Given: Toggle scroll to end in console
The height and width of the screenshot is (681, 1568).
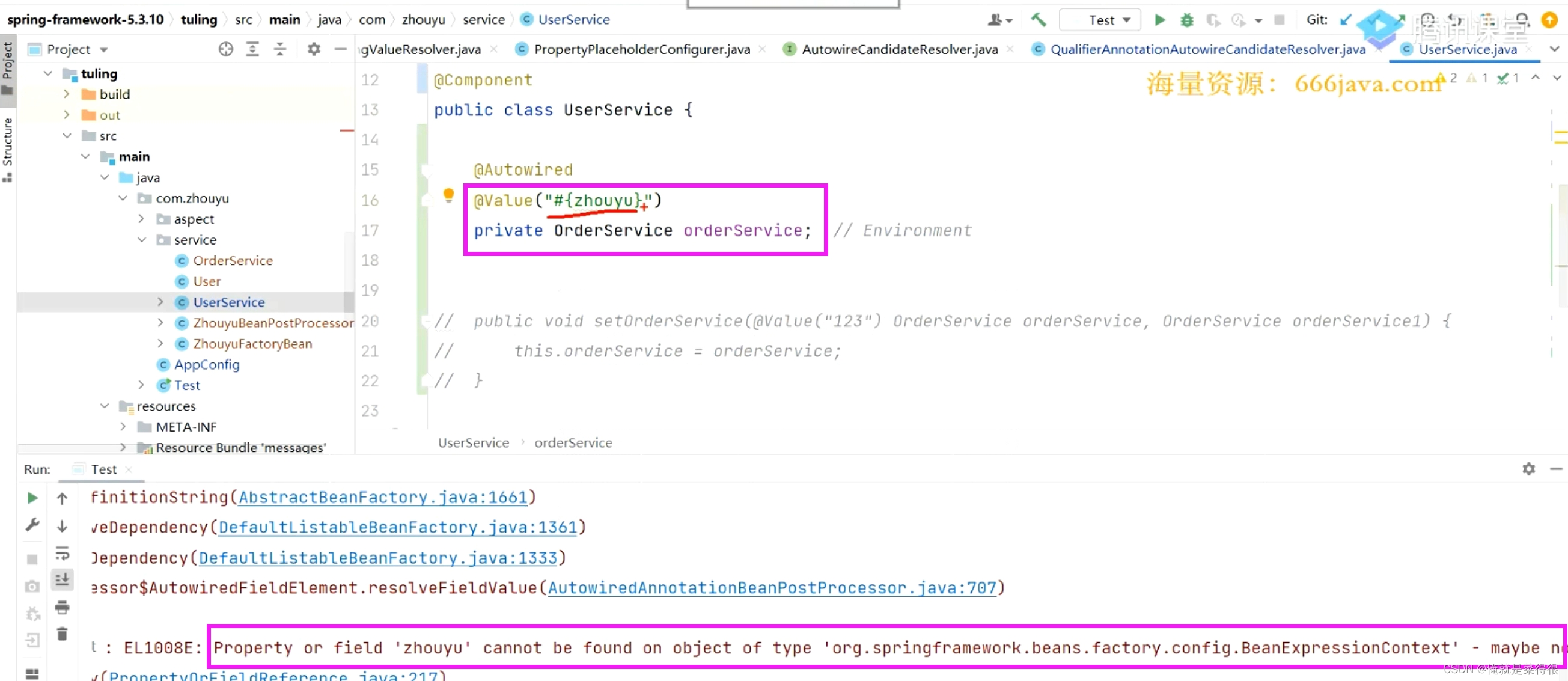Looking at the screenshot, I should (x=62, y=580).
